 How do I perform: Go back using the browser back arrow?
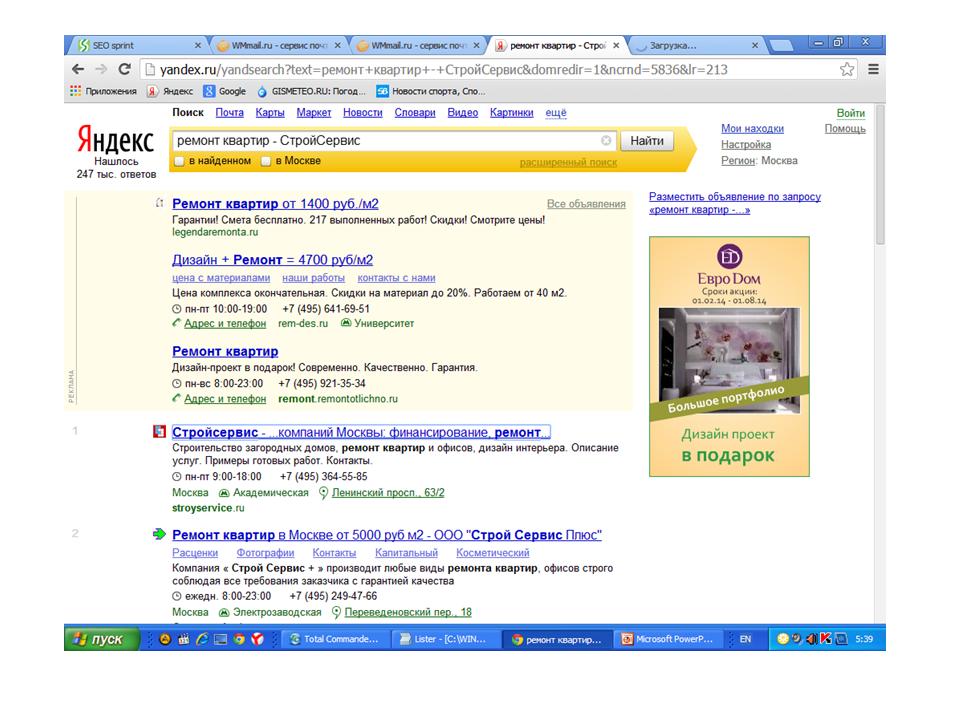click(x=78, y=69)
